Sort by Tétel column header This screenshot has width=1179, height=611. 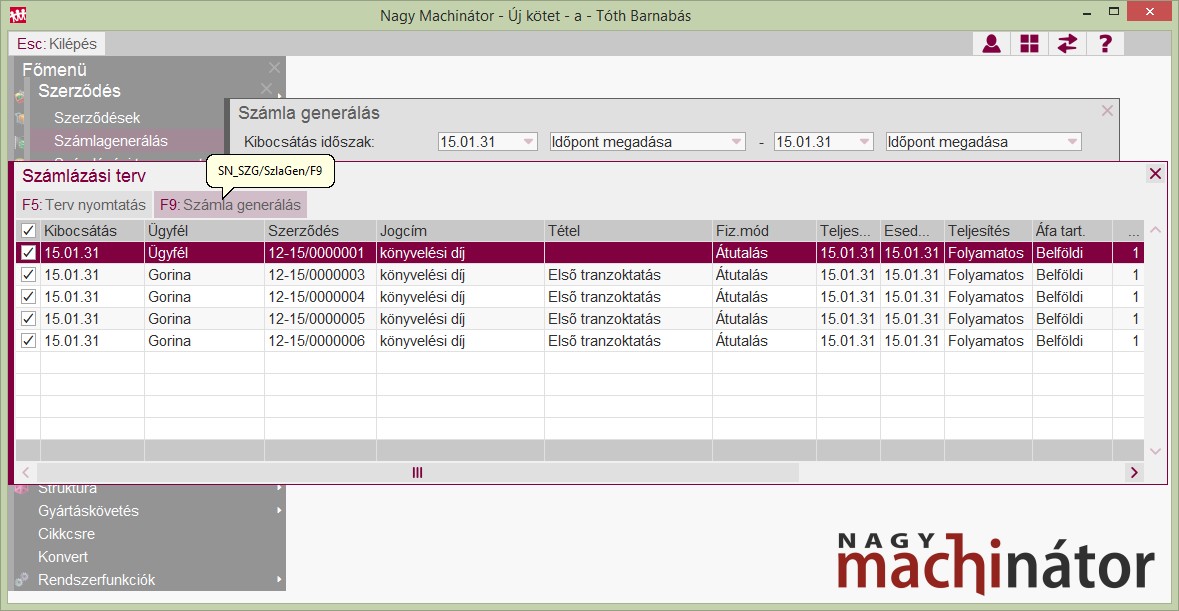[x=629, y=231]
